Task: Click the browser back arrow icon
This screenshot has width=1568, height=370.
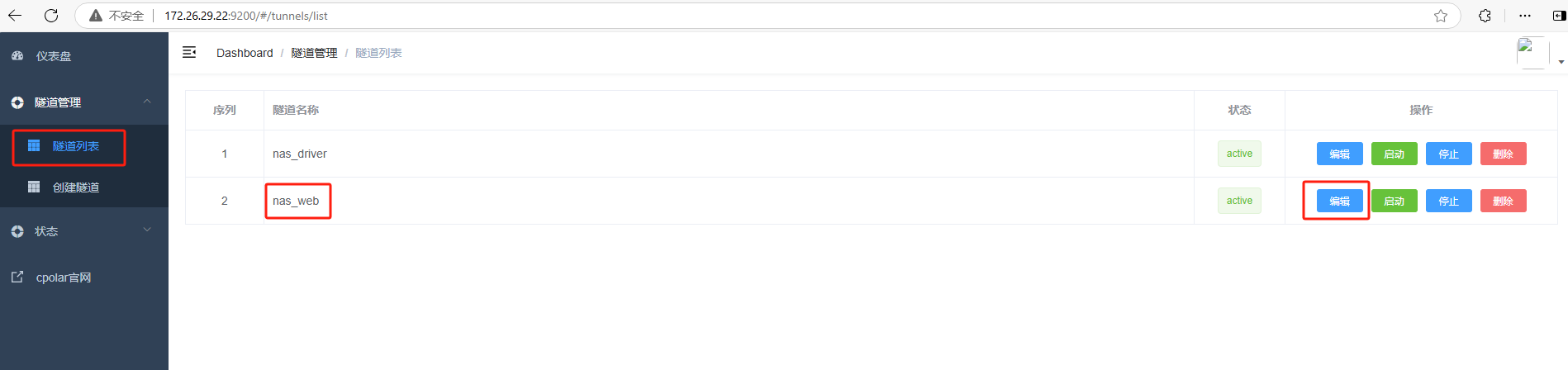Action: coord(15,16)
